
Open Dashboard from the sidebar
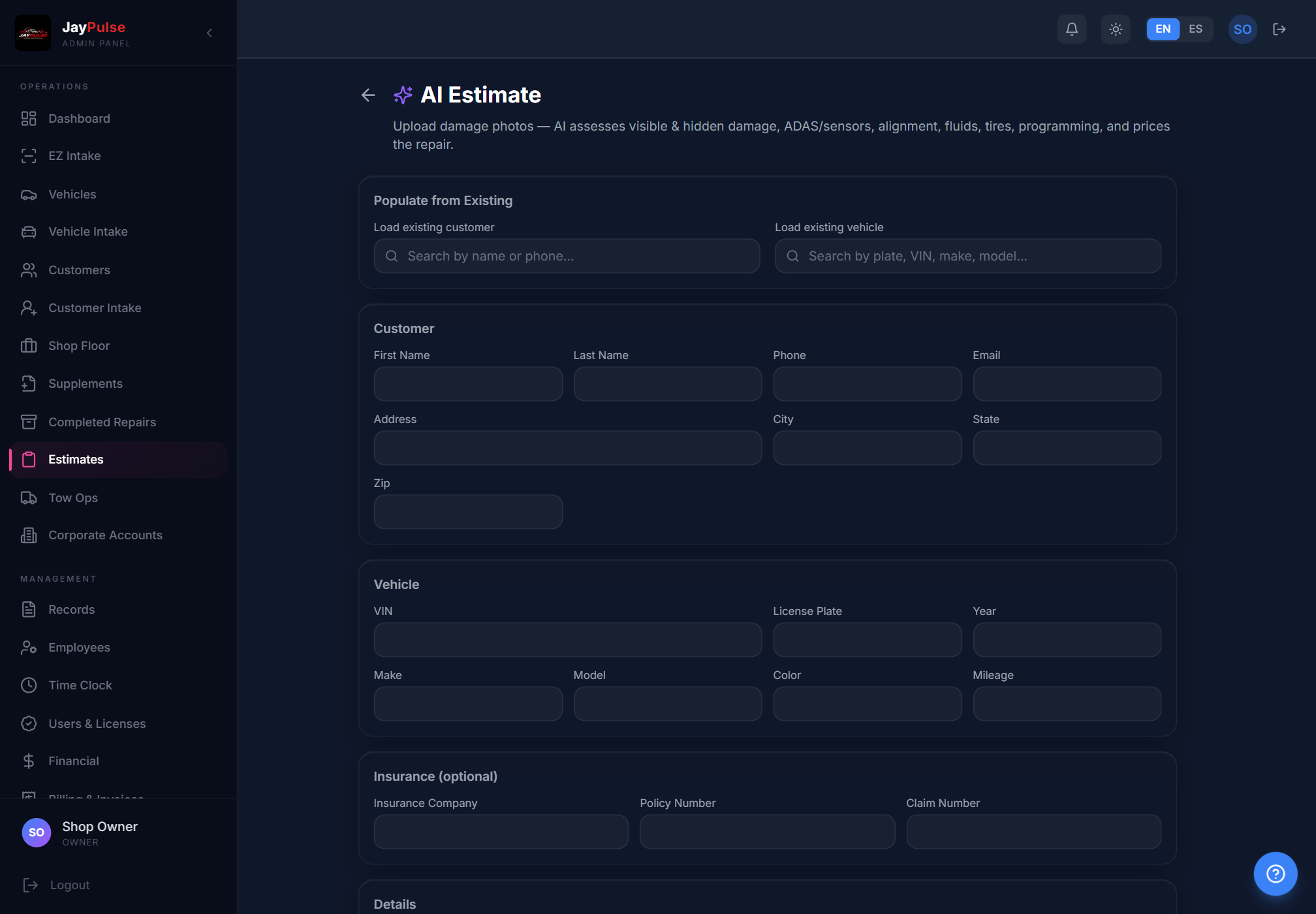coord(118,118)
